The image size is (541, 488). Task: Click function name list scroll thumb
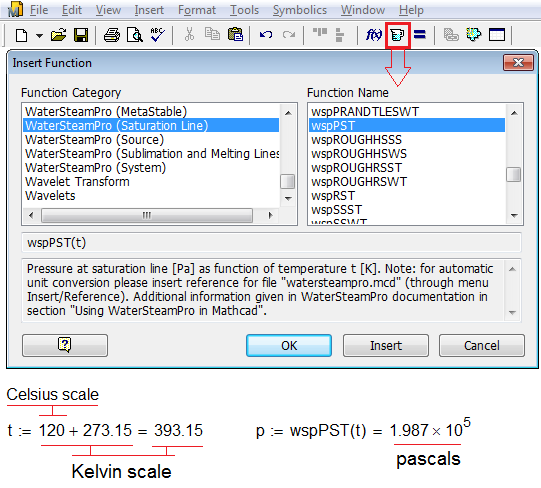pyautogui.click(x=513, y=174)
